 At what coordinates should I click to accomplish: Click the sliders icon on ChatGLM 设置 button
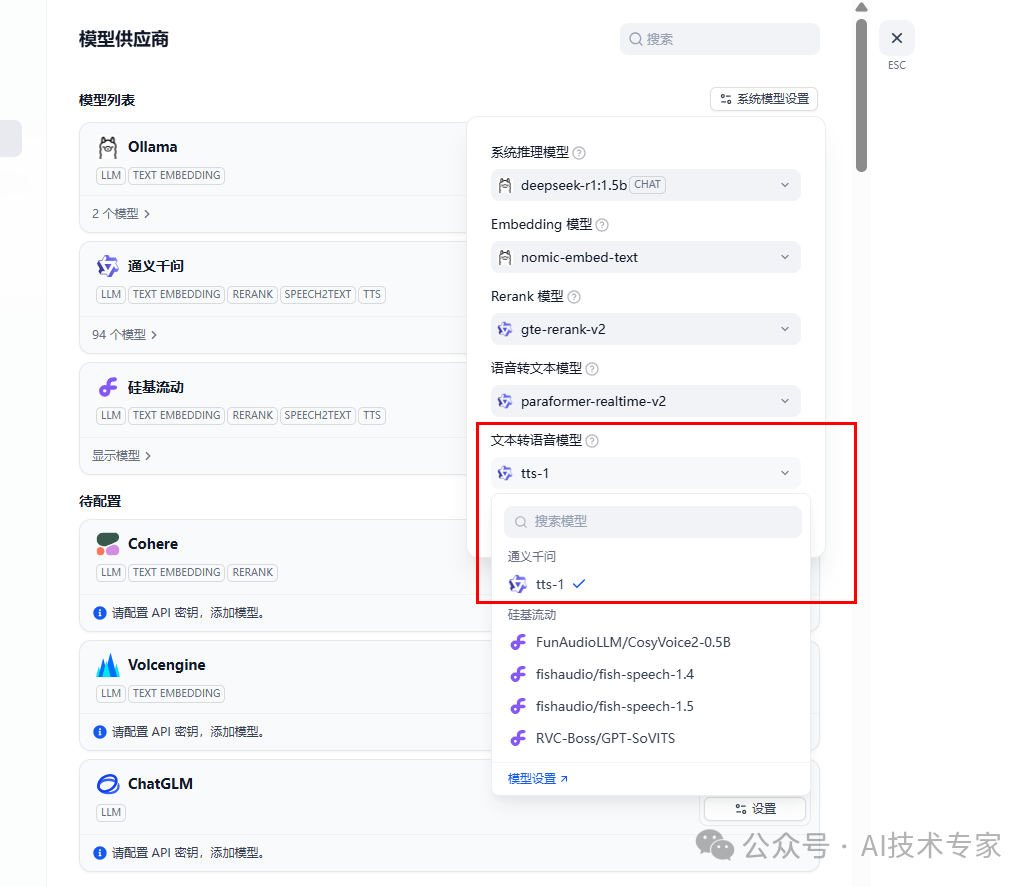pyautogui.click(x=741, y=809)
